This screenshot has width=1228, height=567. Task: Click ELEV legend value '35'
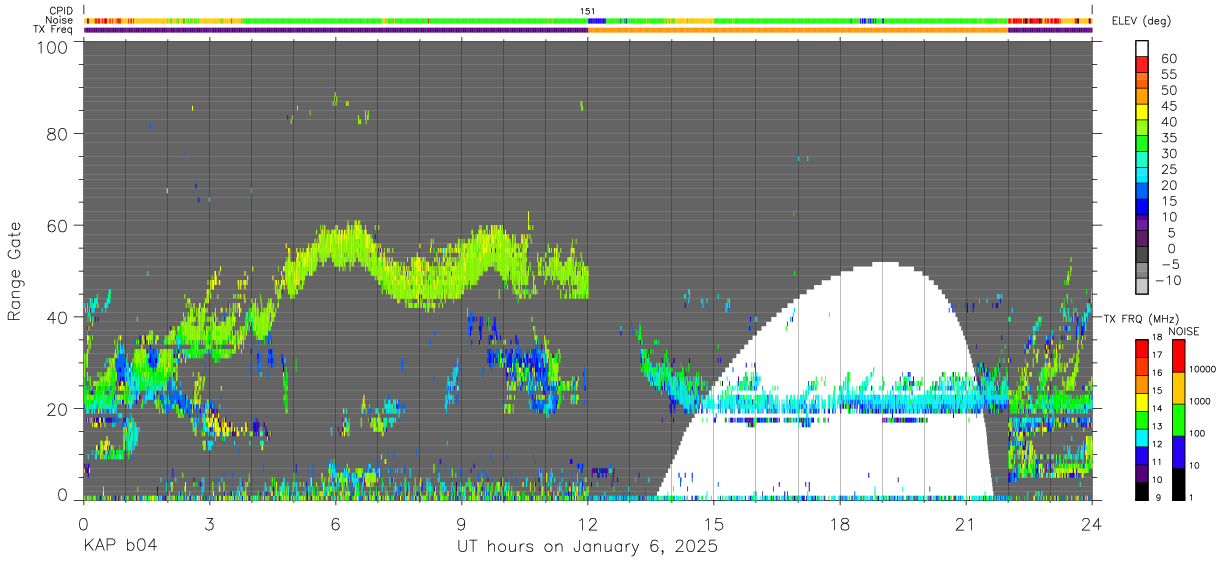coord(1168,138)
